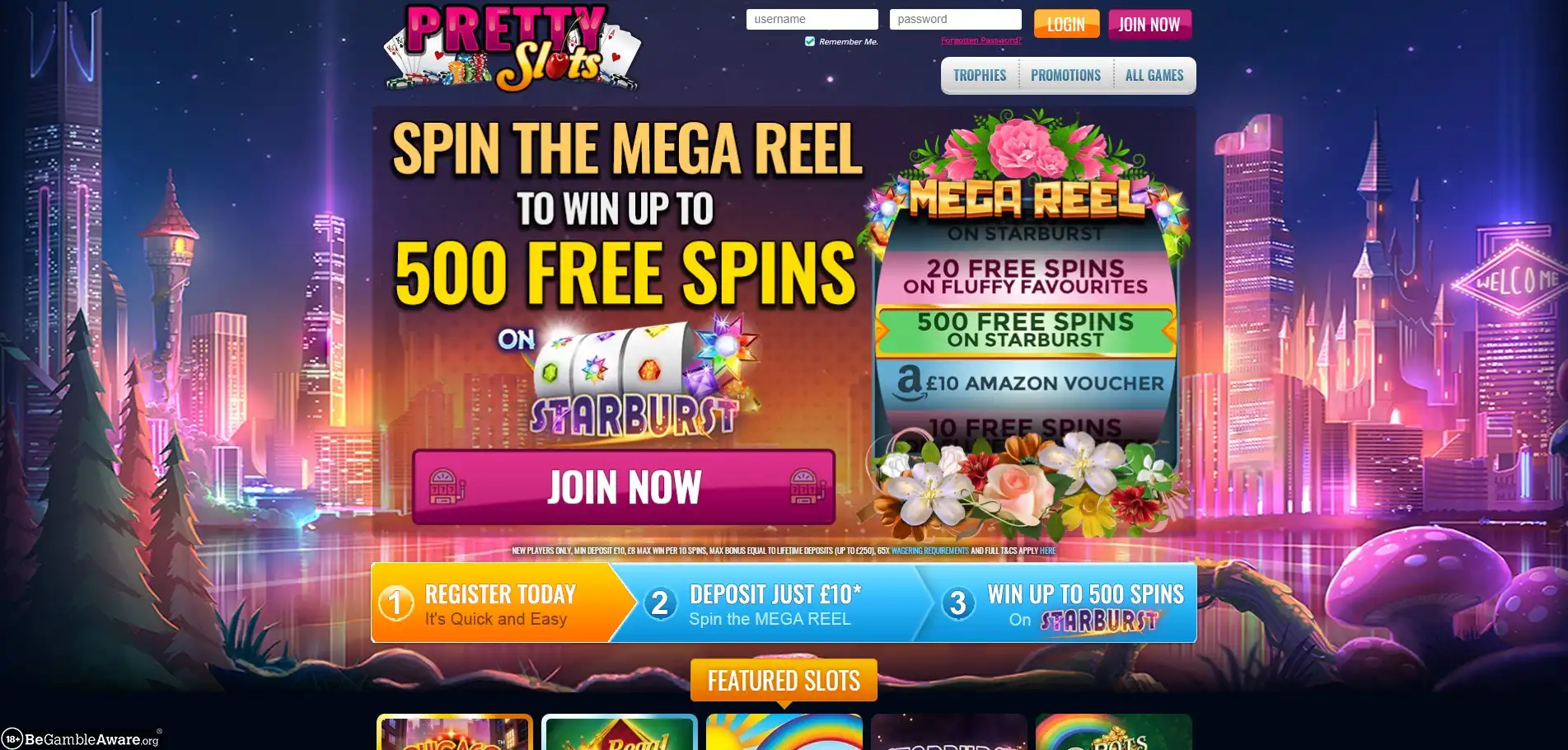The width and height of the screenshot is (1568, 750).
Task: Open the Forgotten Password link
Action: pyautogui.click(x=981, y=40)
